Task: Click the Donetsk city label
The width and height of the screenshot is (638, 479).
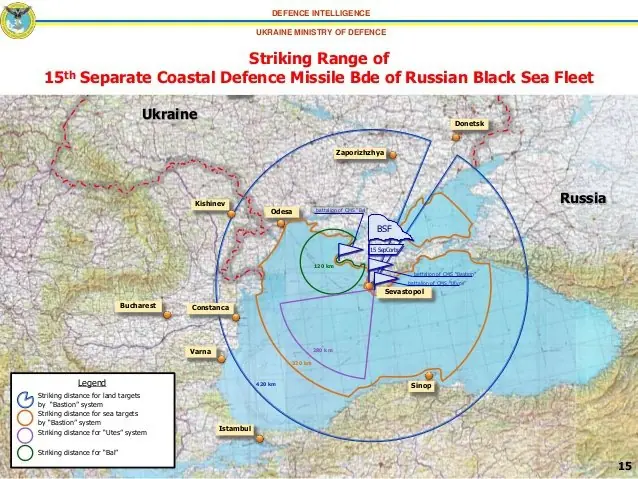Action: click(x=469, y=124)
